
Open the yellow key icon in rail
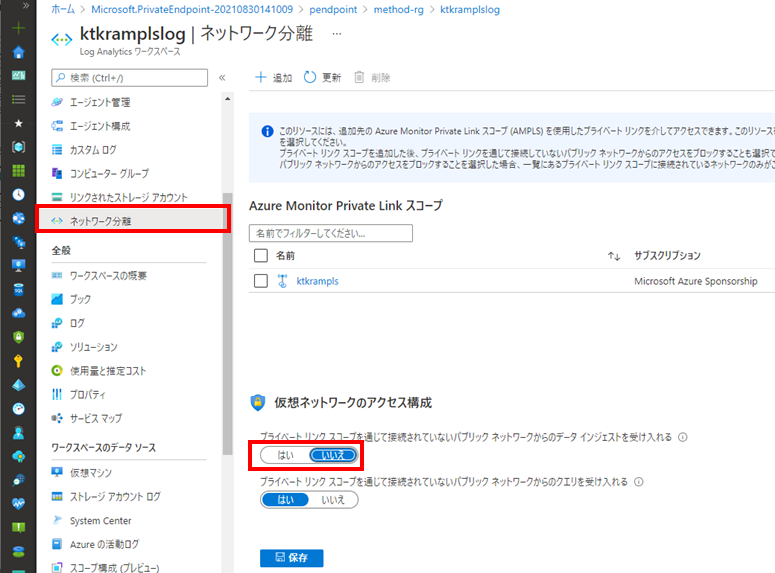tap(18, 361)
